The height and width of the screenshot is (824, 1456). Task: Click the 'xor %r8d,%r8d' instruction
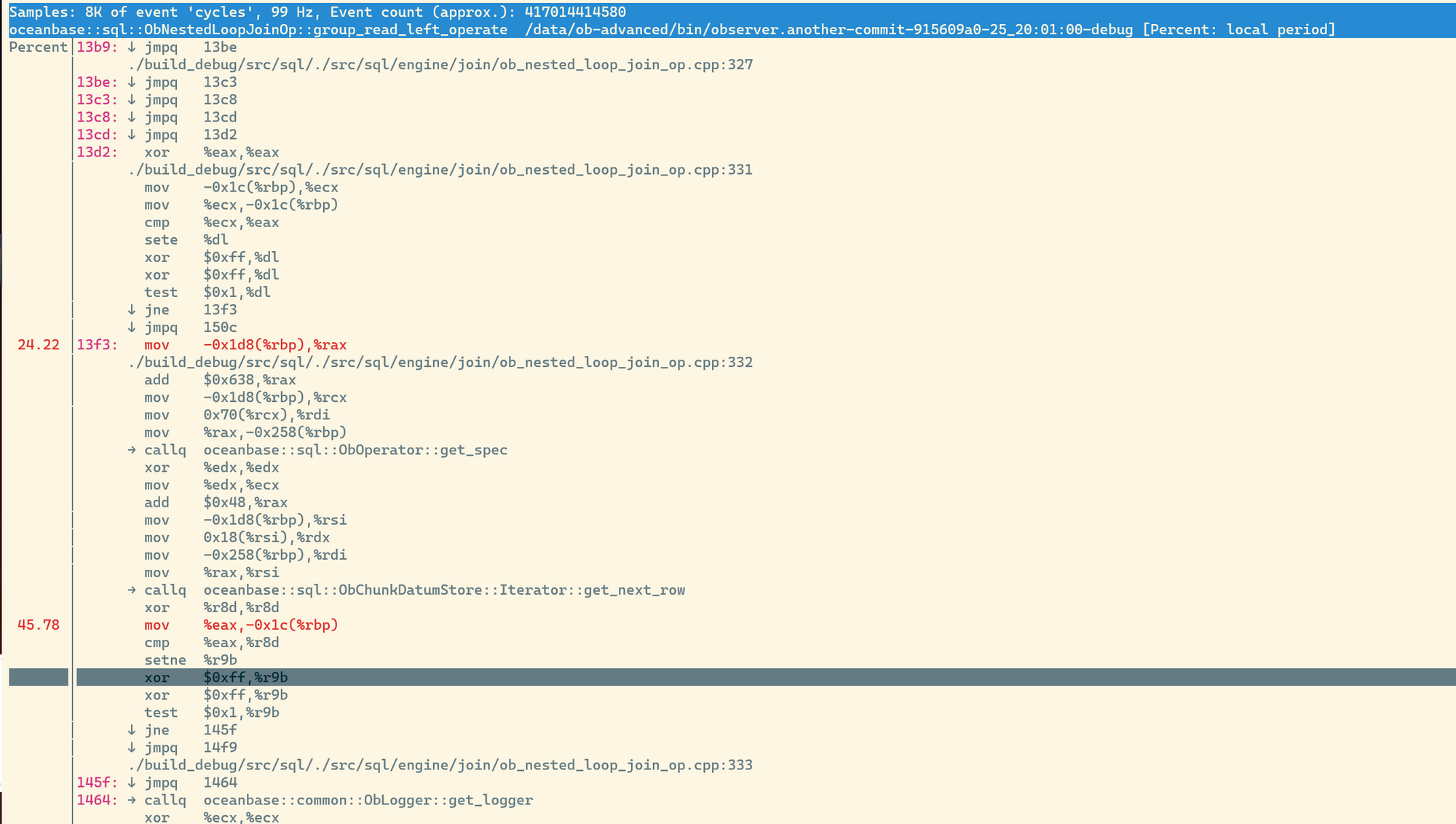point(211,606)
